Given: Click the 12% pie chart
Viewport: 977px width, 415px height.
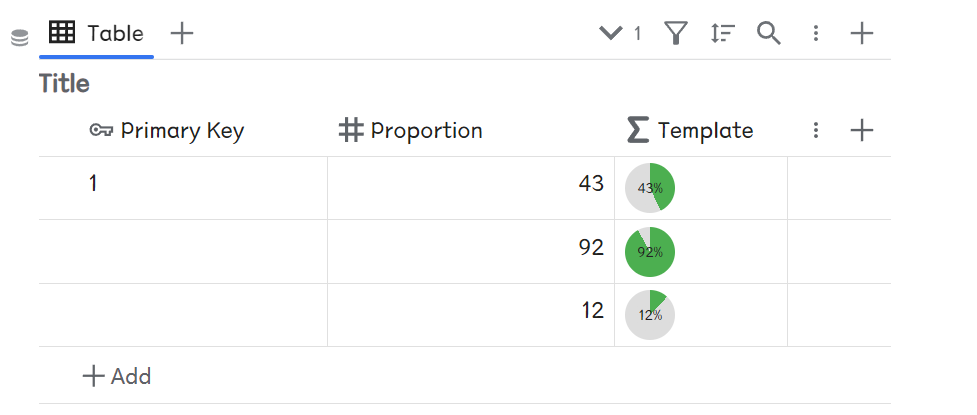Looking at the screenshot, I should tap(650, 315).
